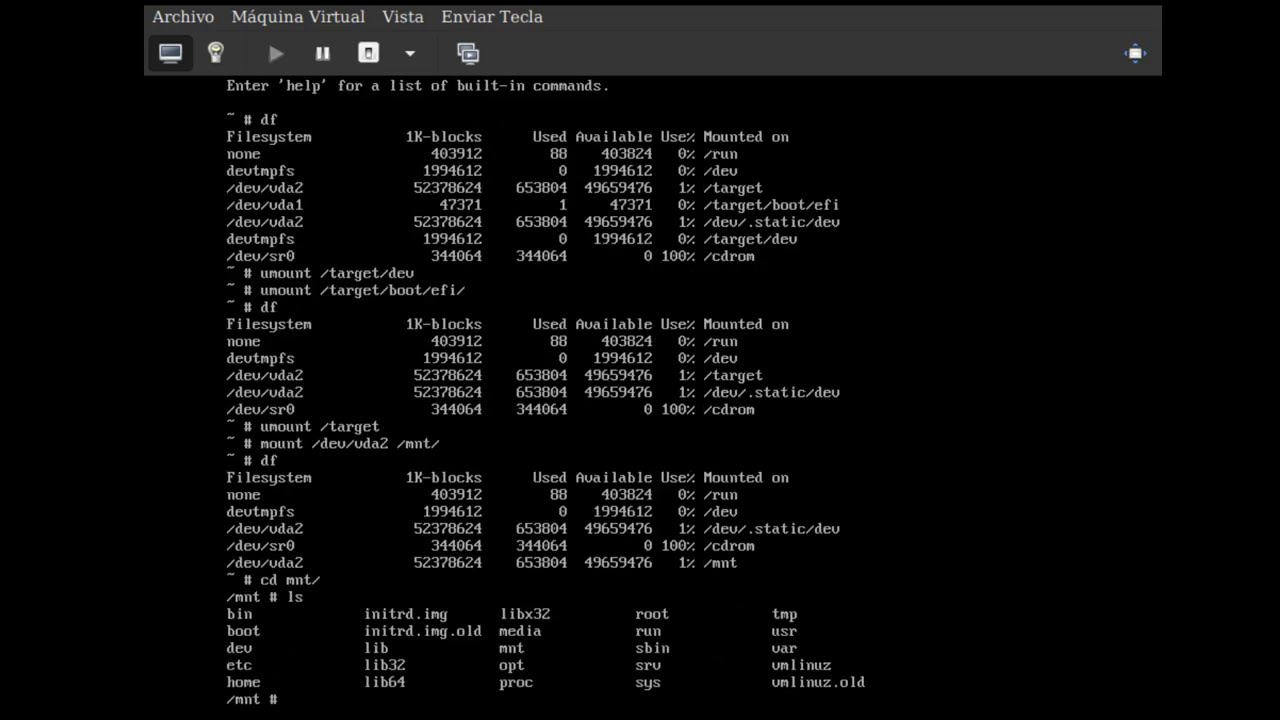The height and width of the screenshot is (720, 1280).
Task: Open the snapshots manager icon
Action: click(467, 53)
